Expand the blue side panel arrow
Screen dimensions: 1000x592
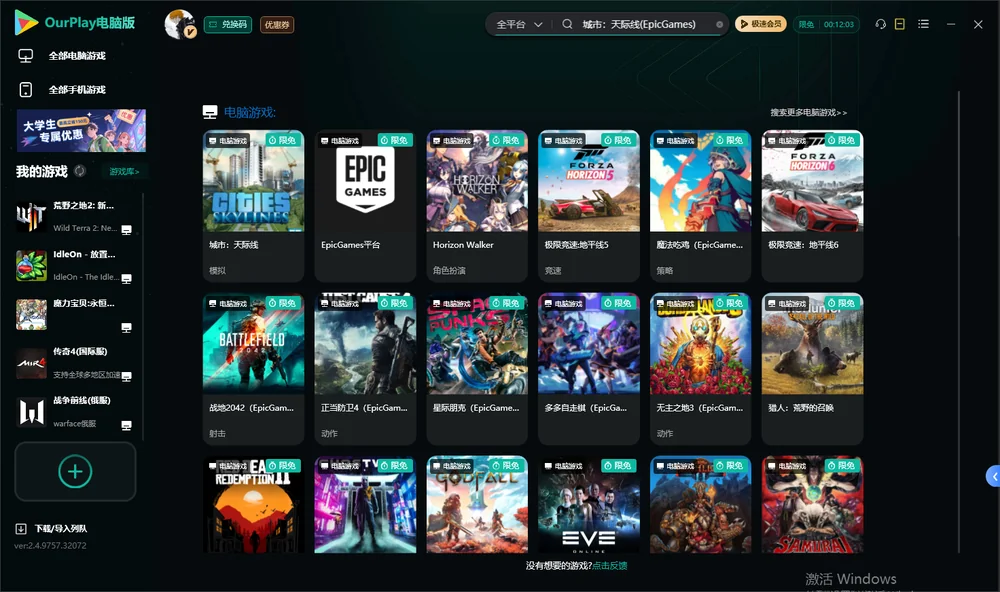[x=993, y=477]
